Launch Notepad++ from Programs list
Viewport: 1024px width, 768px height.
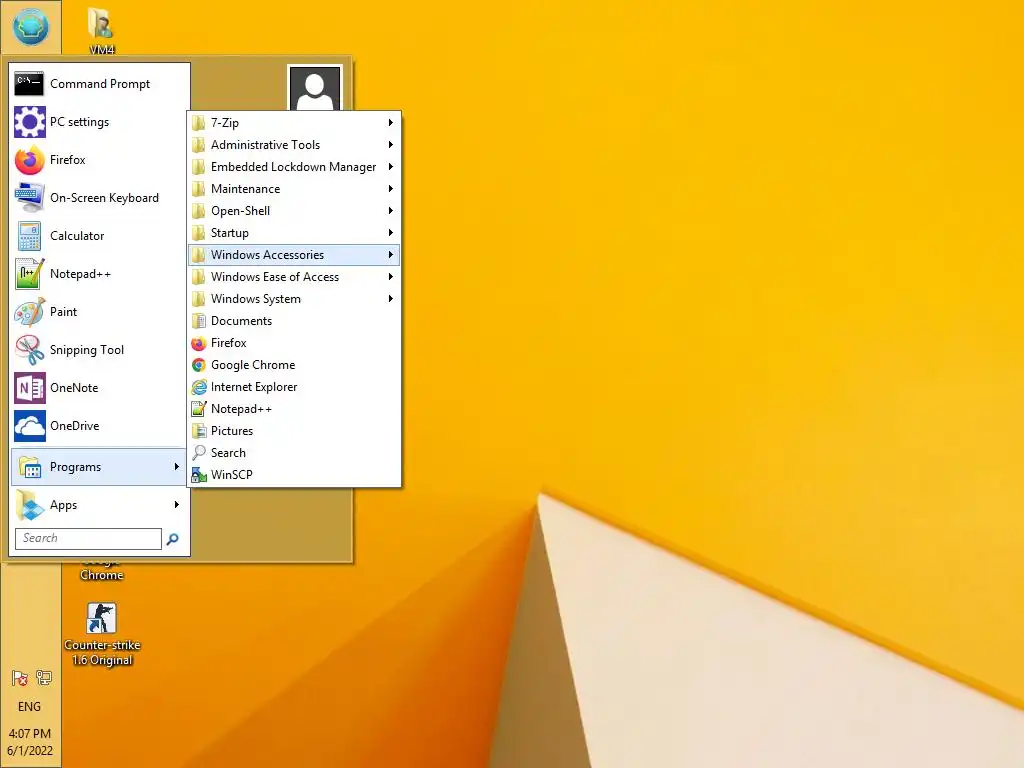294,409
